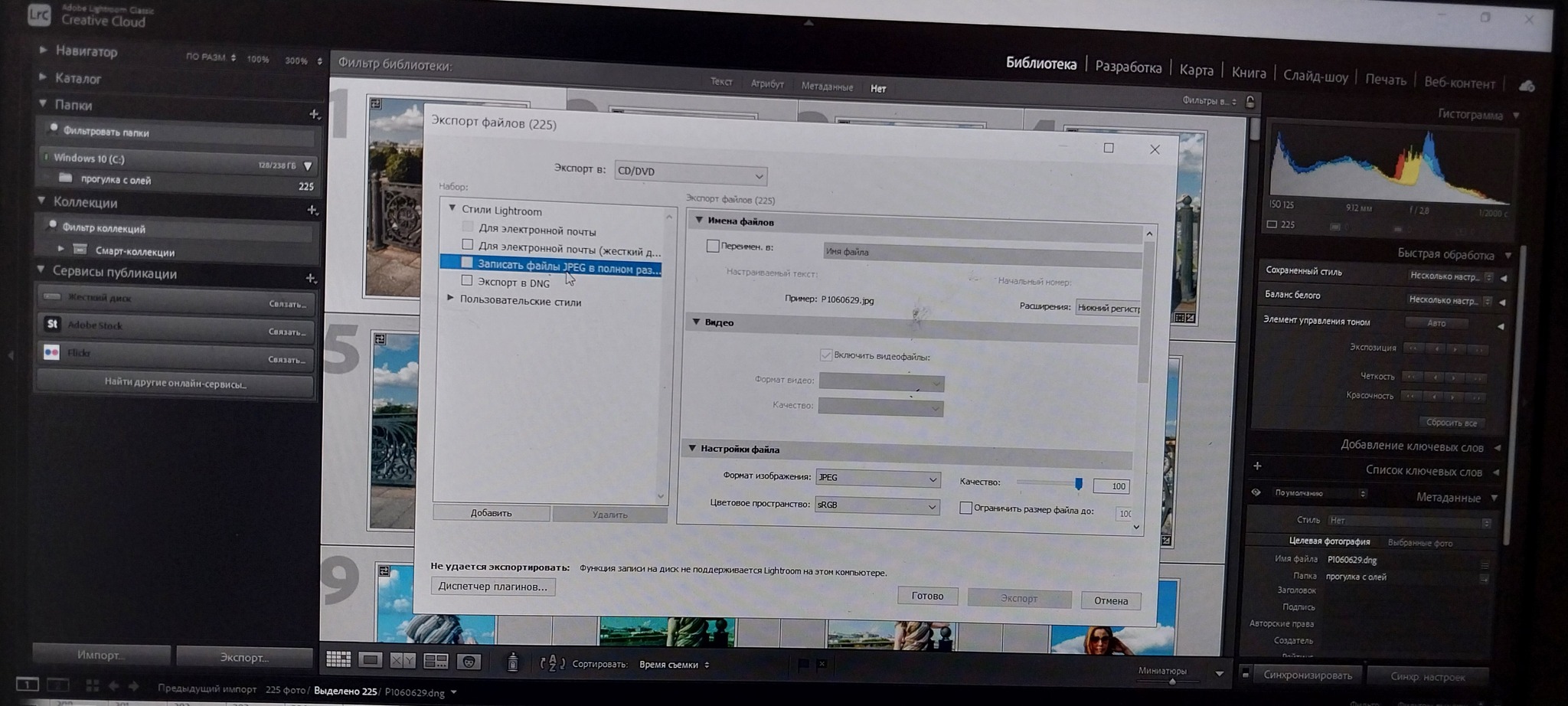Open the Формат изображения JPEG dropdown
Image resolution: width=1568 pixels, height=706 pixels.
pos(877,478)
